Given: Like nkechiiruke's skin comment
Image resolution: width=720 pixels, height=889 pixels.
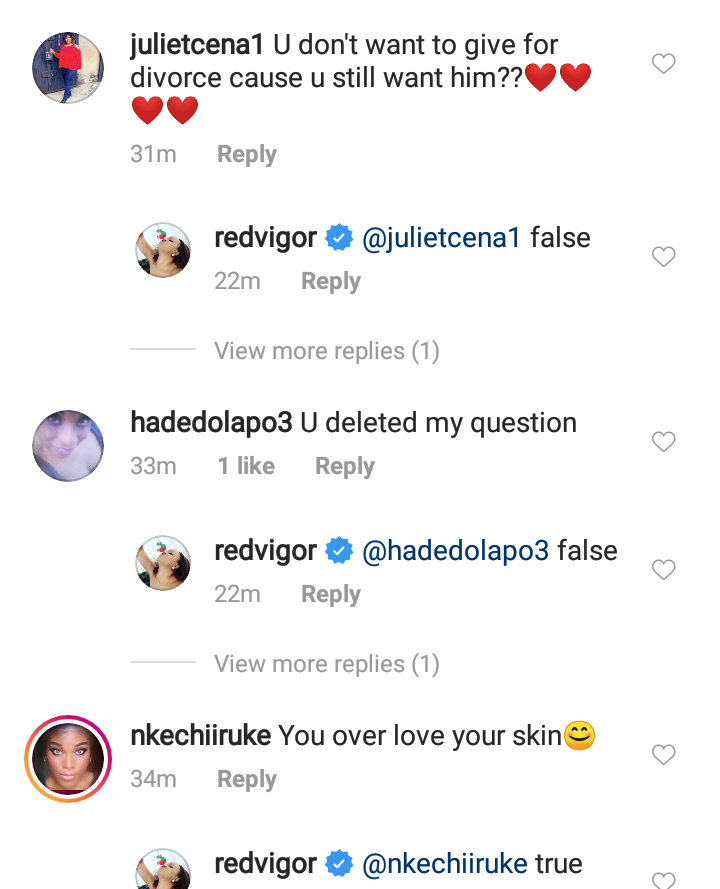Looking at the screenshot, I should coord(663,755).
